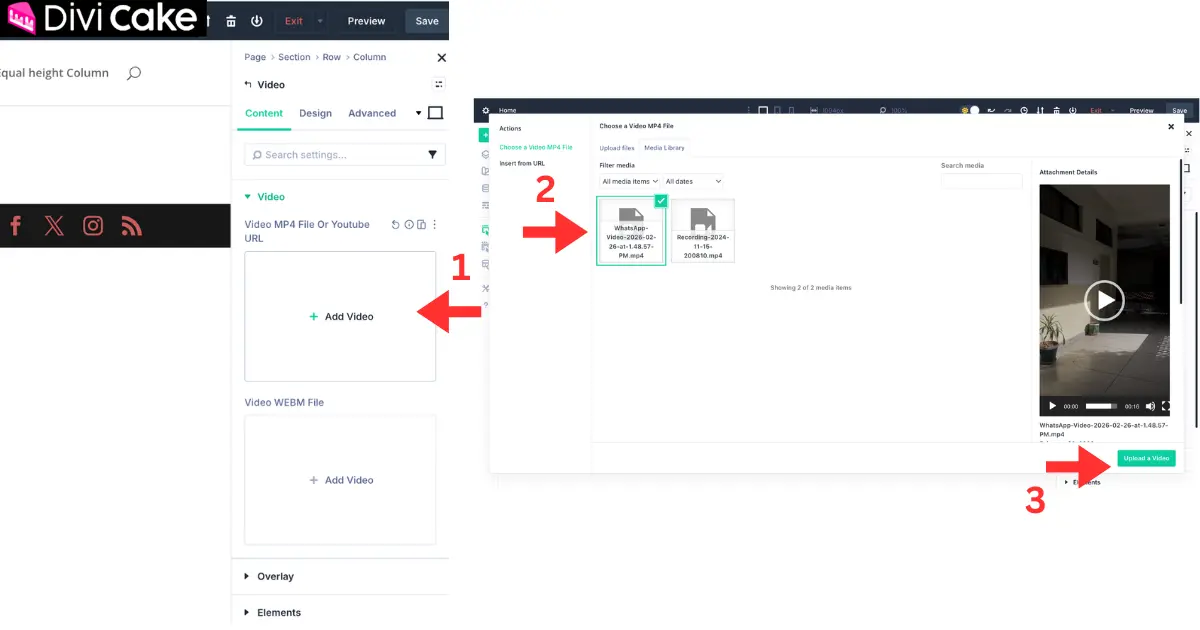Click the green Upload a Video button
The width and height of the screenshot is (1200, 630).
coord(1146,458)
